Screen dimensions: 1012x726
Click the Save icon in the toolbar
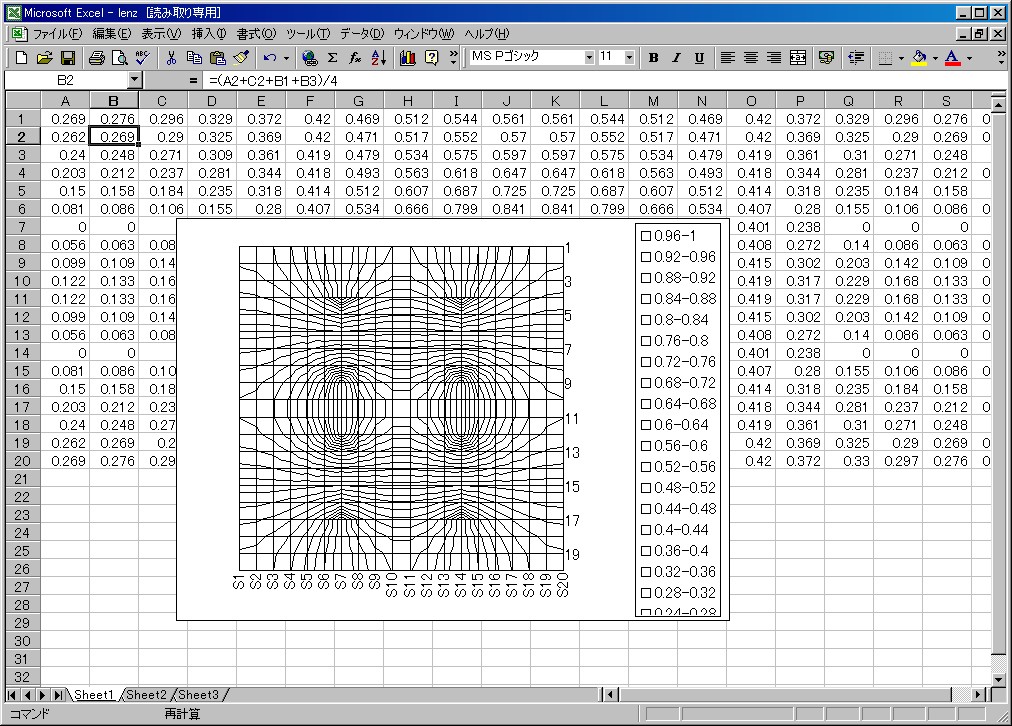pyautogui.click(x=68, y=58)
